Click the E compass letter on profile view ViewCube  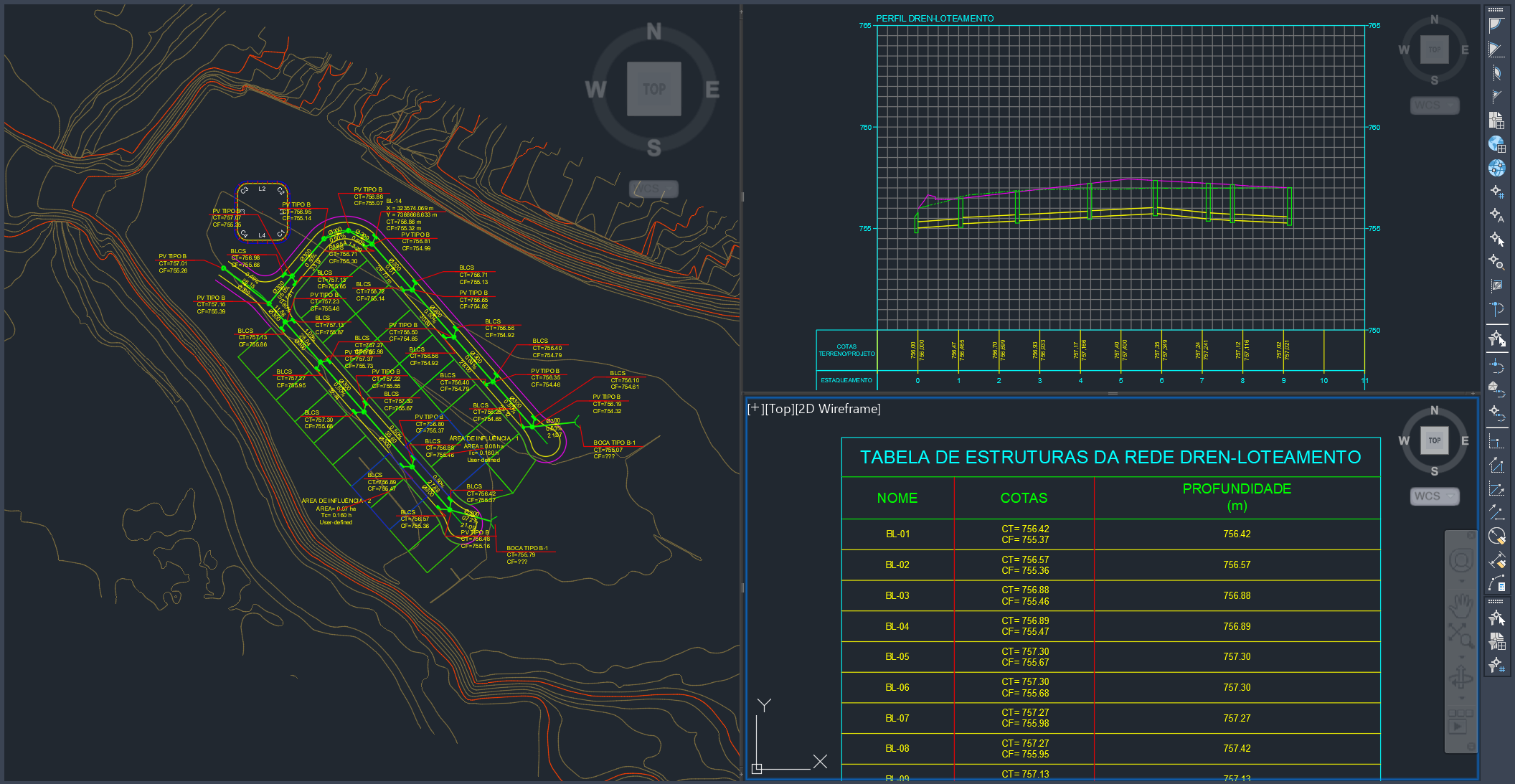point(1465,49)
